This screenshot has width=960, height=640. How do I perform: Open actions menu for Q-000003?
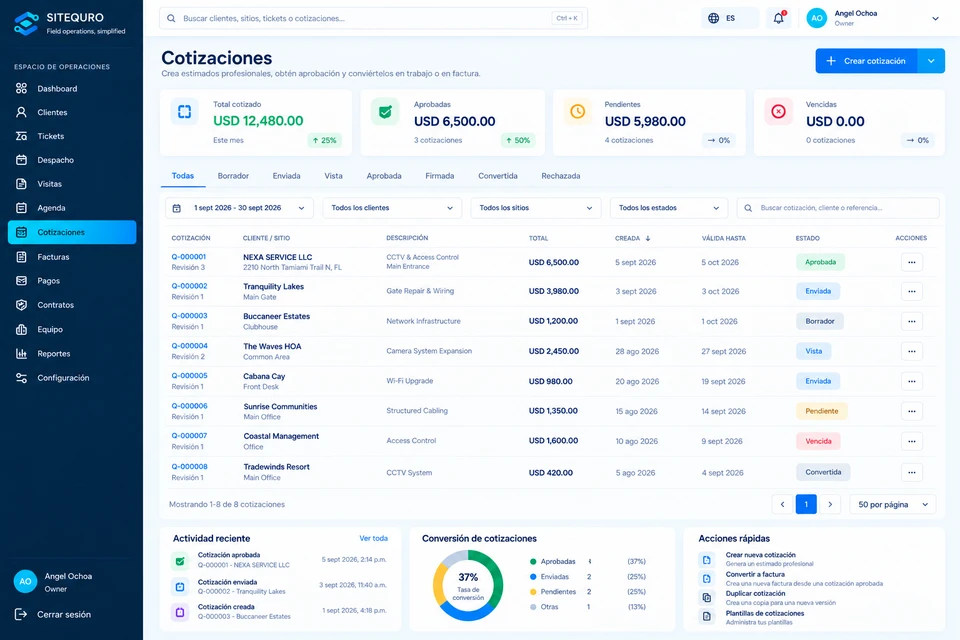[x=912, y=321]
